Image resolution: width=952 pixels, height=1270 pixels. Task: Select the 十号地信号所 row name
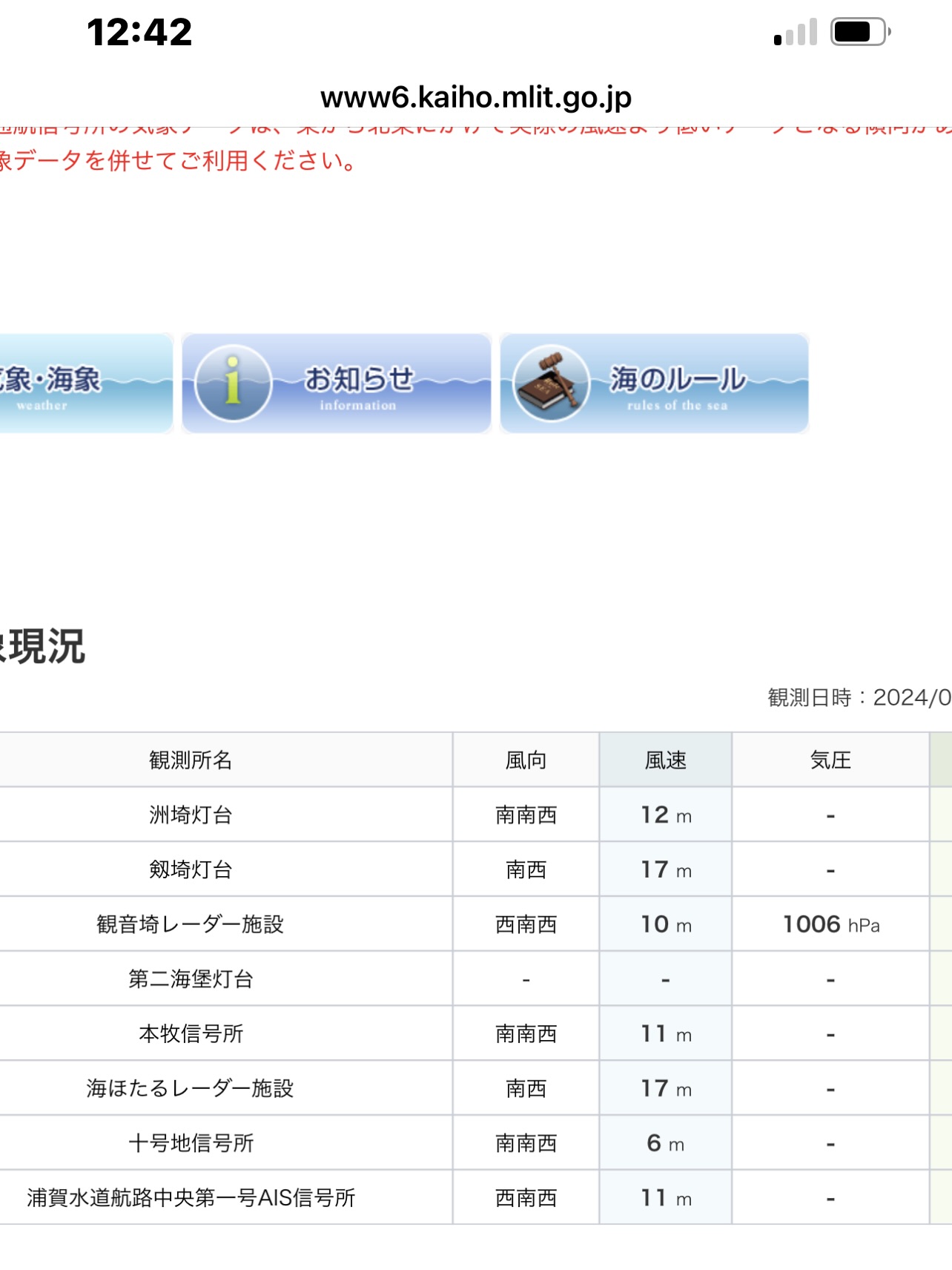point(191,1143)
